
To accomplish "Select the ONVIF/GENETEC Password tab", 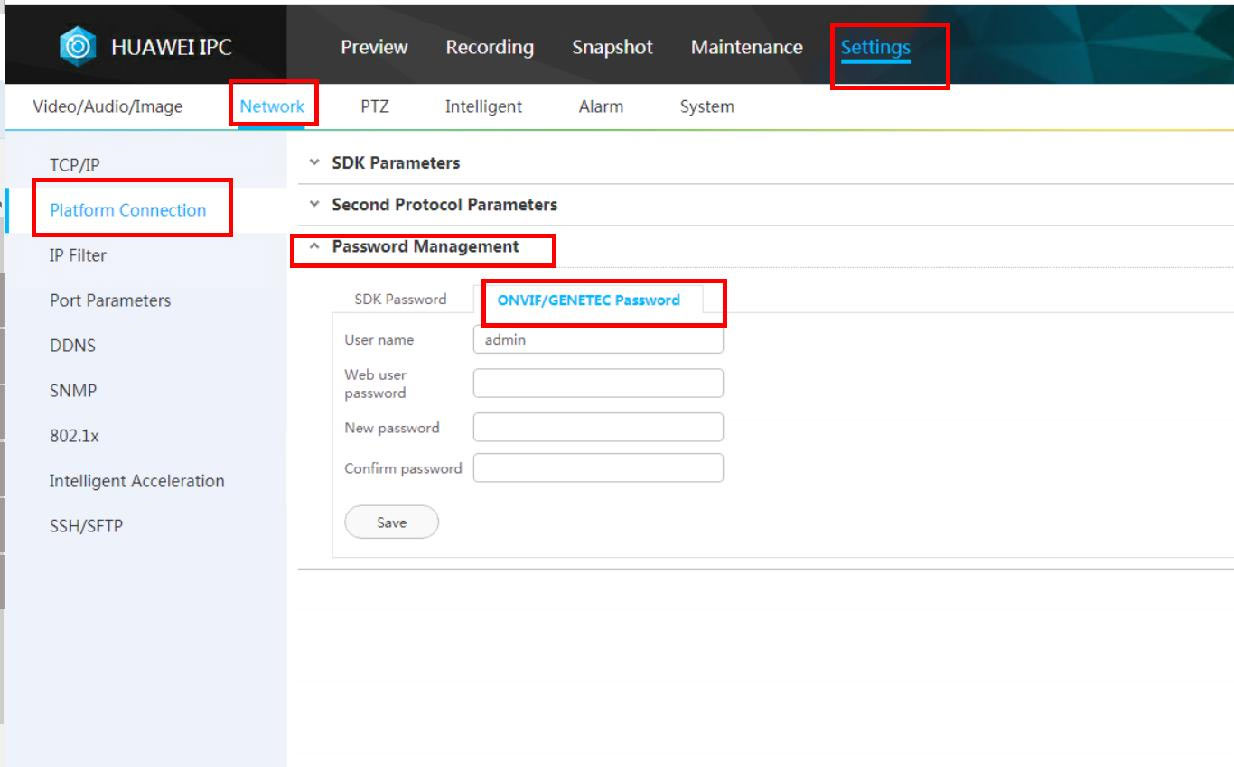I will 589,299.
